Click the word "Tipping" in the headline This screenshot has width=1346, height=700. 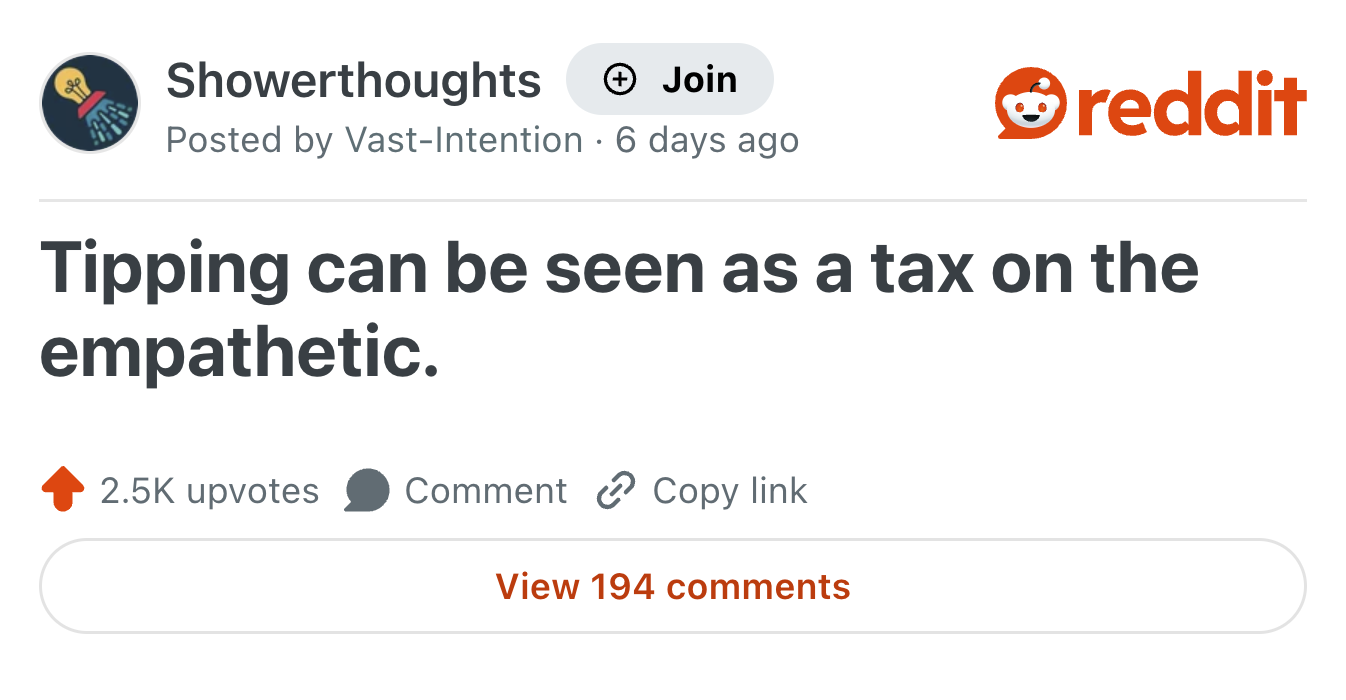[165, 270]
